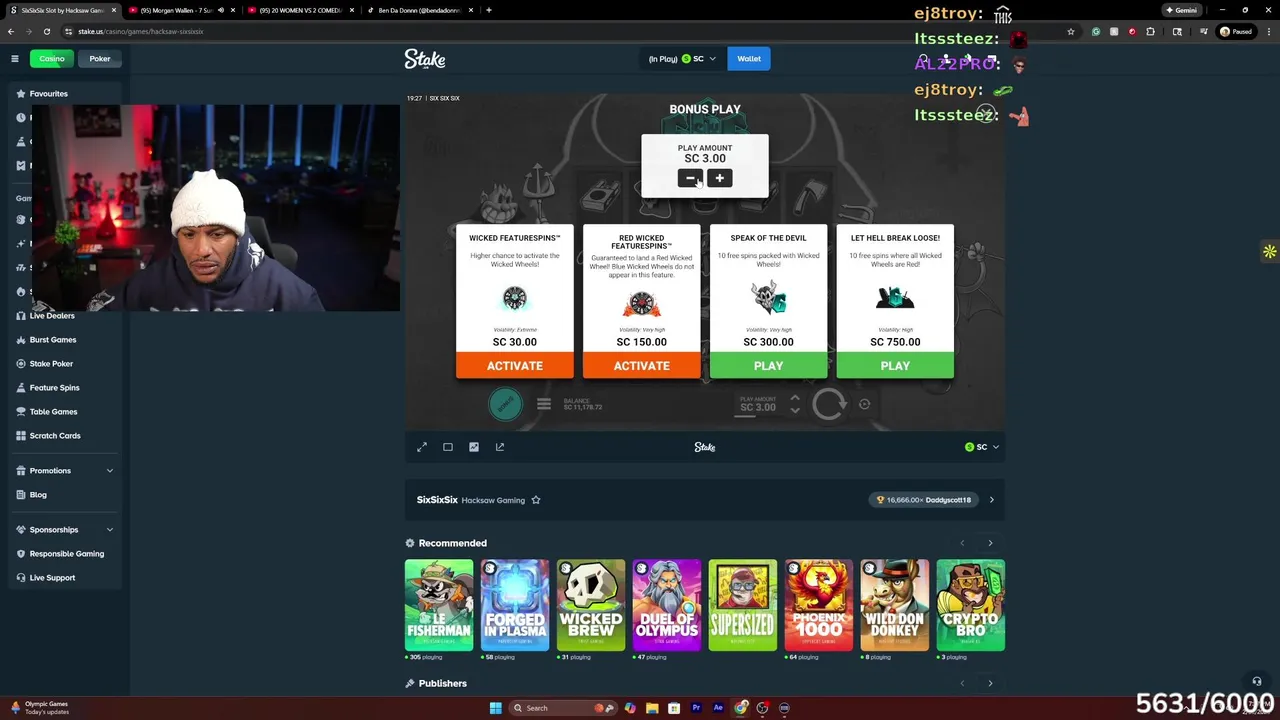Open Le Fisherman game thumbnail

[439, 605]
